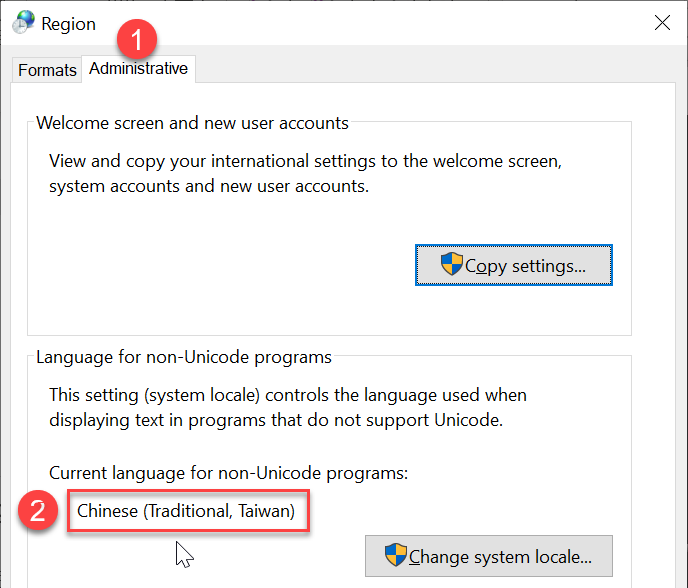Image resolution: width=688 pixels, height=588 pixels.
Task: Click 'Welcome screen and new user accounts' heading
Action: click(192, 123)
